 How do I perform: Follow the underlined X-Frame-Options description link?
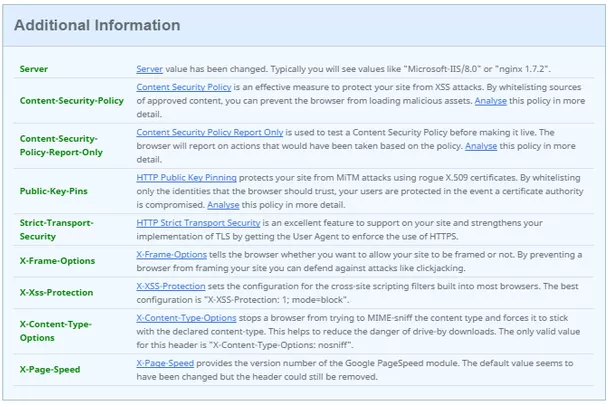point(172,254)
